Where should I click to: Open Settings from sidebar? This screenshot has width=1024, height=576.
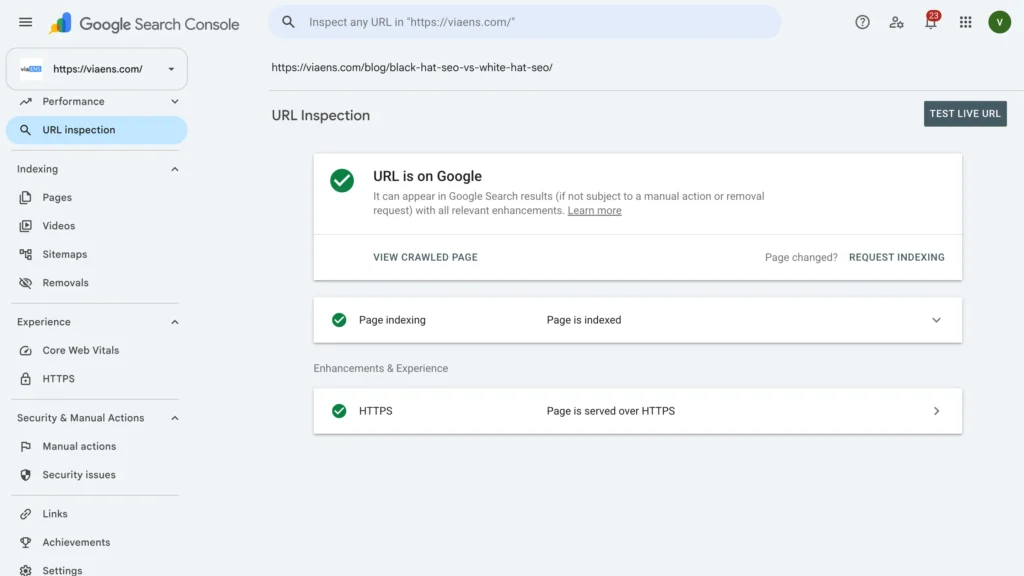(62, 570)
